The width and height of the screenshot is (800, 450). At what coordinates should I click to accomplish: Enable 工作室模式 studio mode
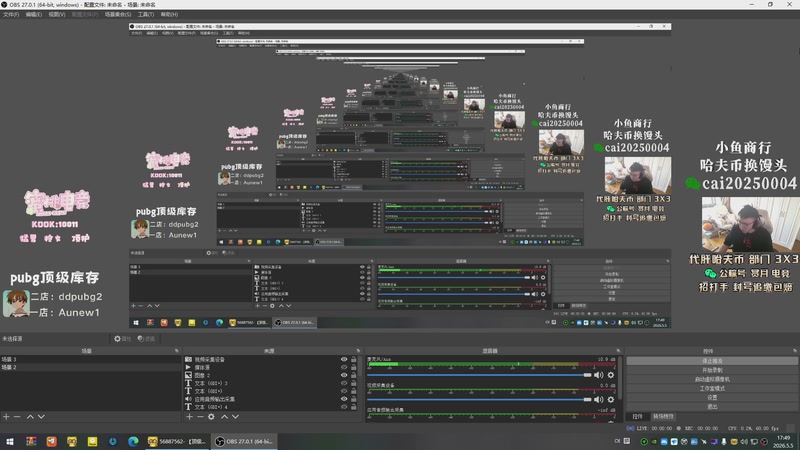[712, 388]
